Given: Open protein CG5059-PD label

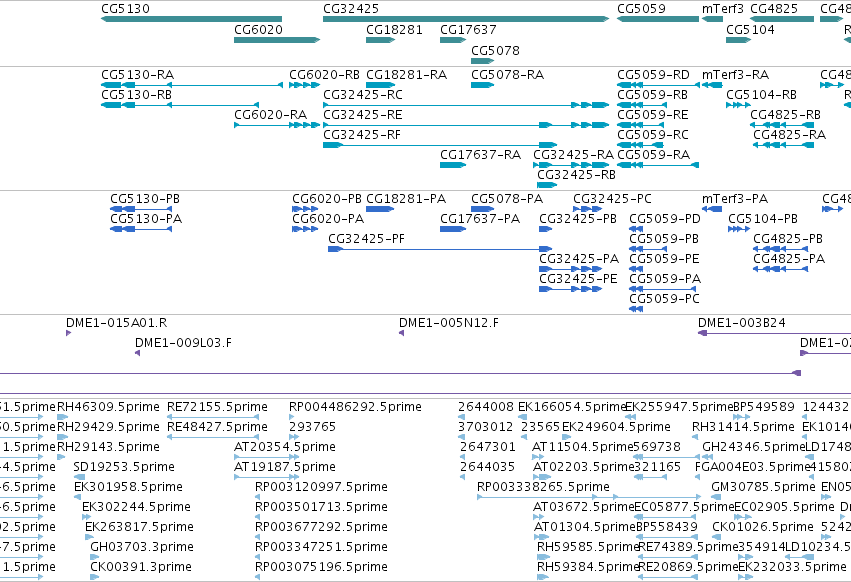Looking at the screenshot, I should point(665,219).
